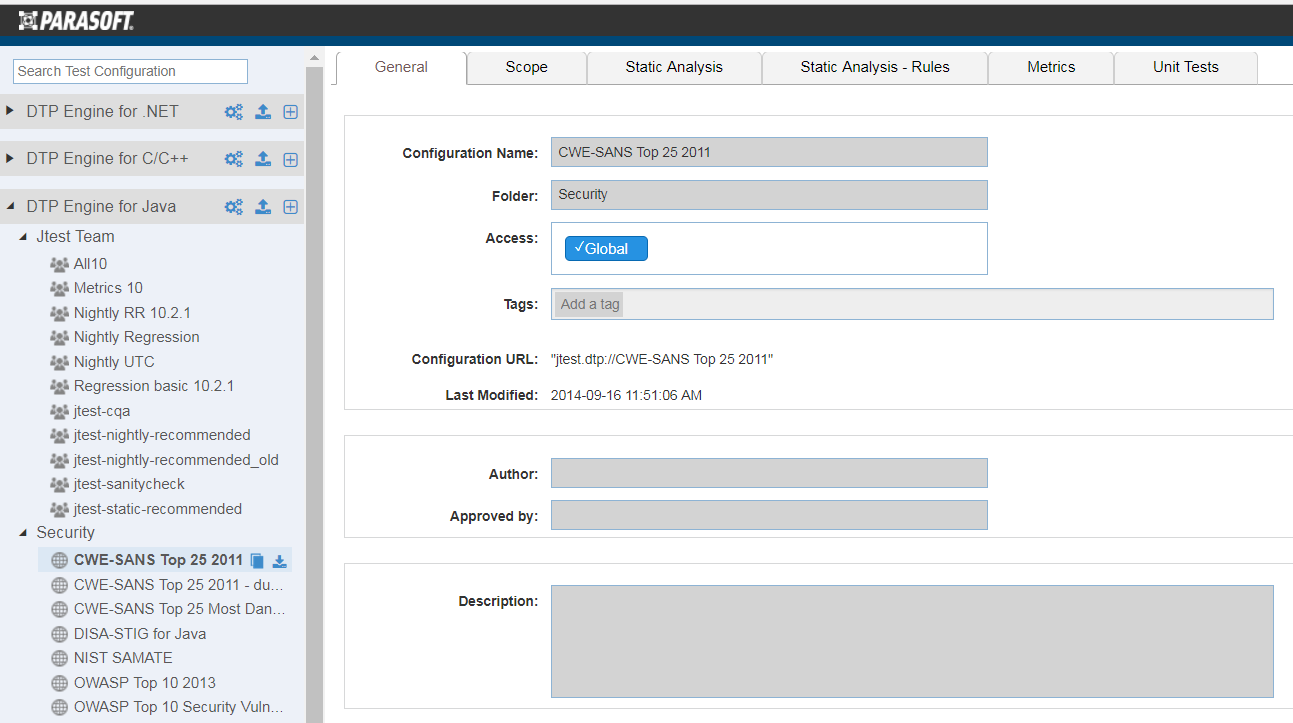Open the General tab
The image size is (1293, 723).
(x=401, y=67)
